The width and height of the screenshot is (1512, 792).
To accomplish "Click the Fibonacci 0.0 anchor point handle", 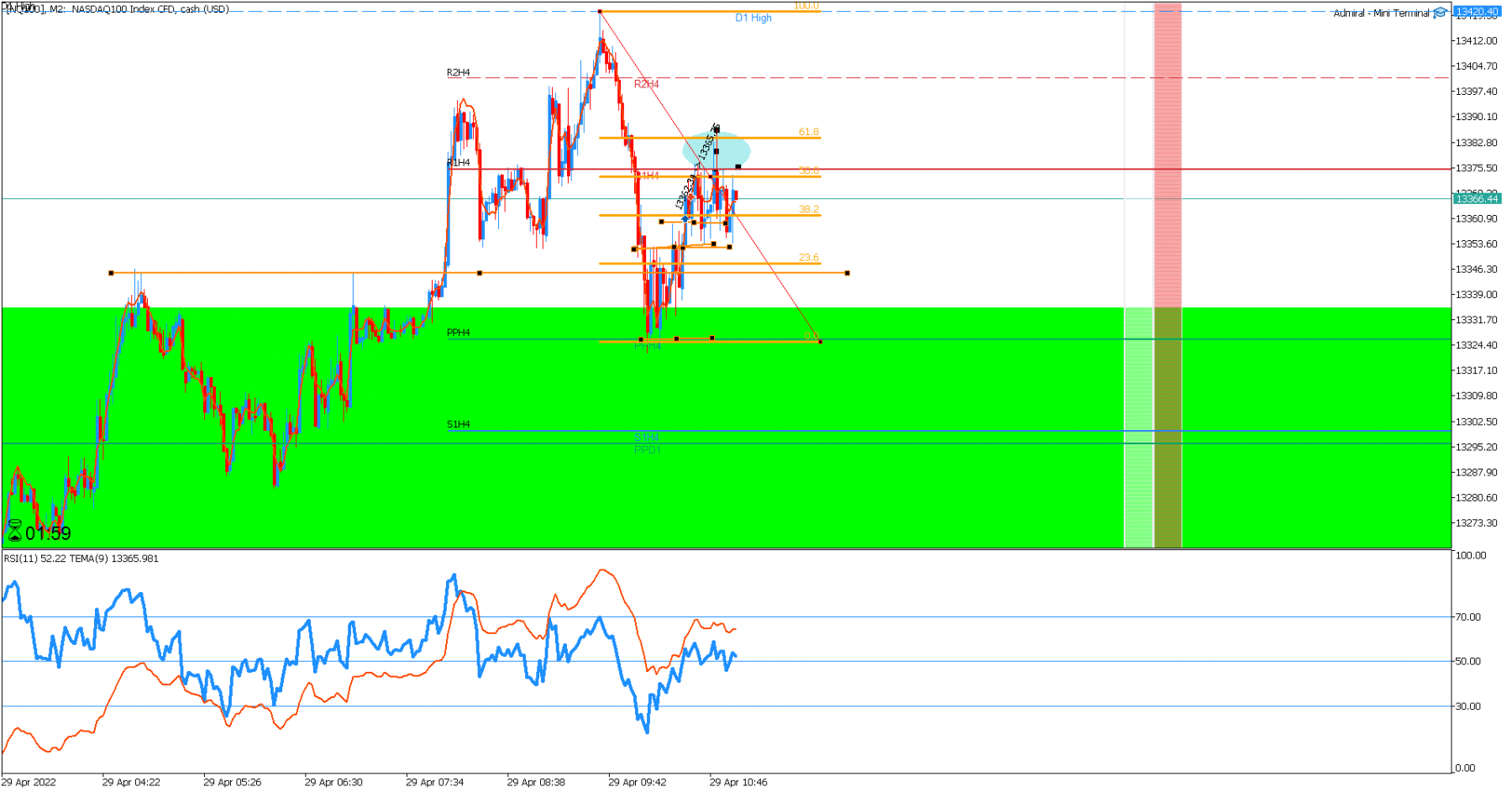I will [820, 341].
